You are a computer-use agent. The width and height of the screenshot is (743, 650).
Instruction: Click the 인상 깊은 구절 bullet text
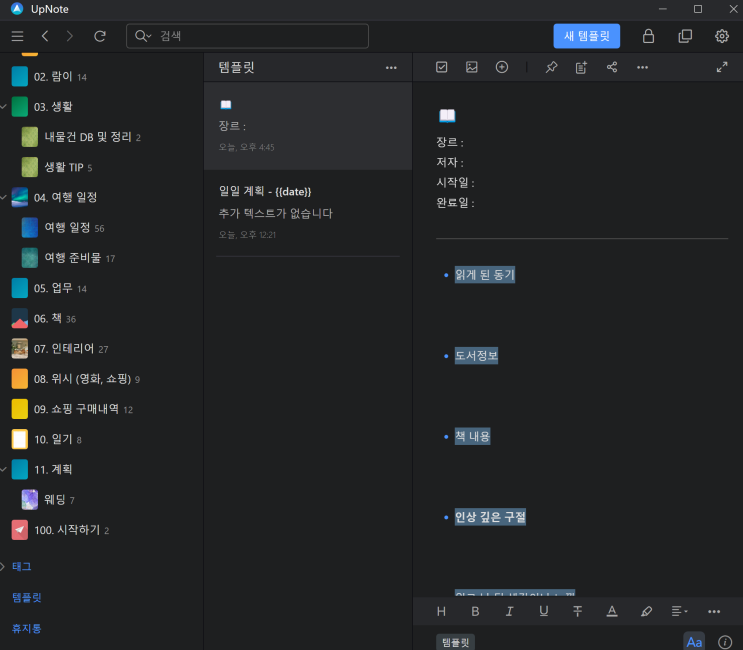pos(490,517)
